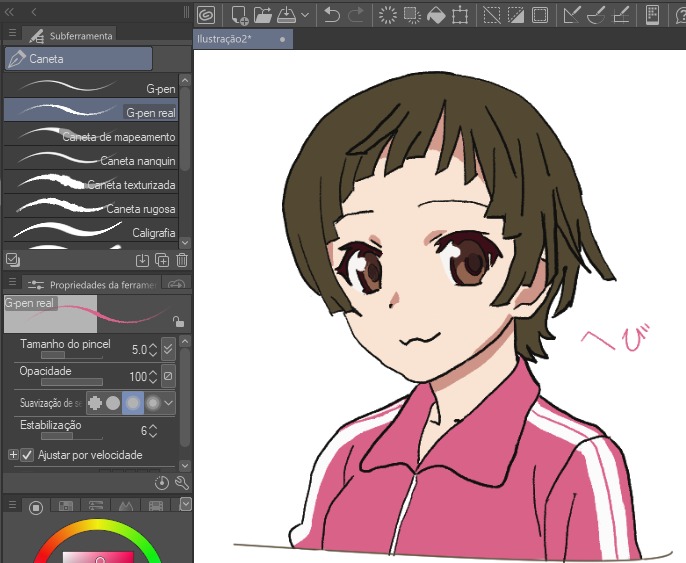Click the Redo arrow icon

tap(356, 15)
